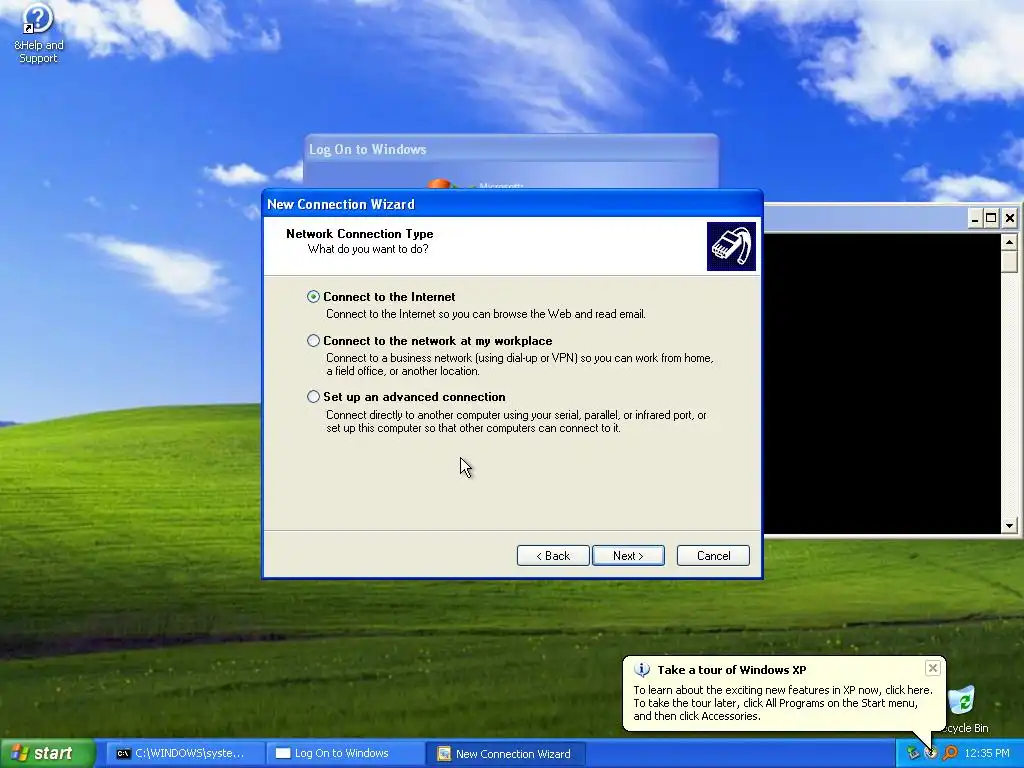Click the 'What do you want to do?' text
The width and height of the screenshot is (1024, 768).
point(368,249)
